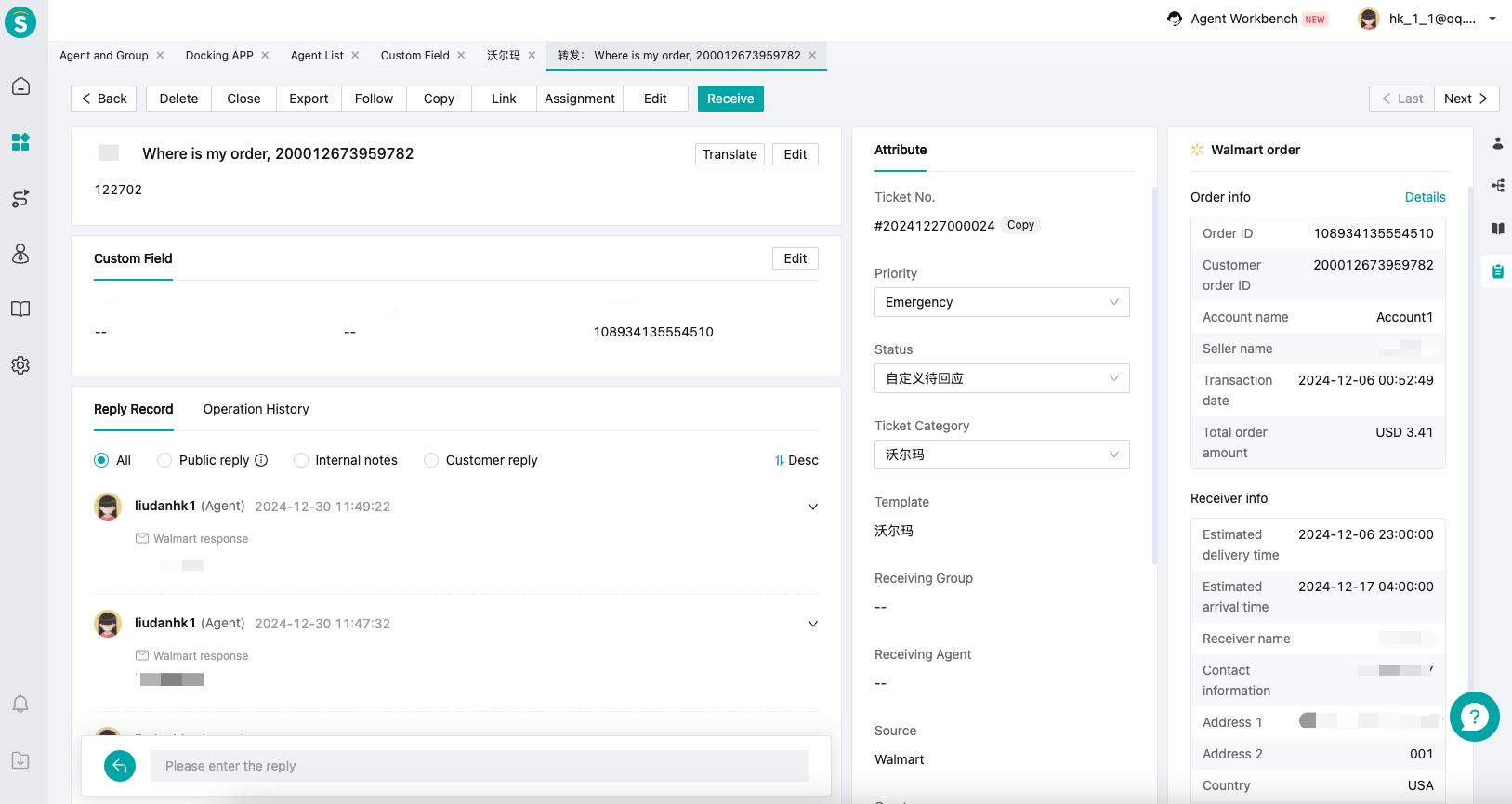Click the green S logo icon
Viewport: 1512px width, 804px height.
(20, 21)
